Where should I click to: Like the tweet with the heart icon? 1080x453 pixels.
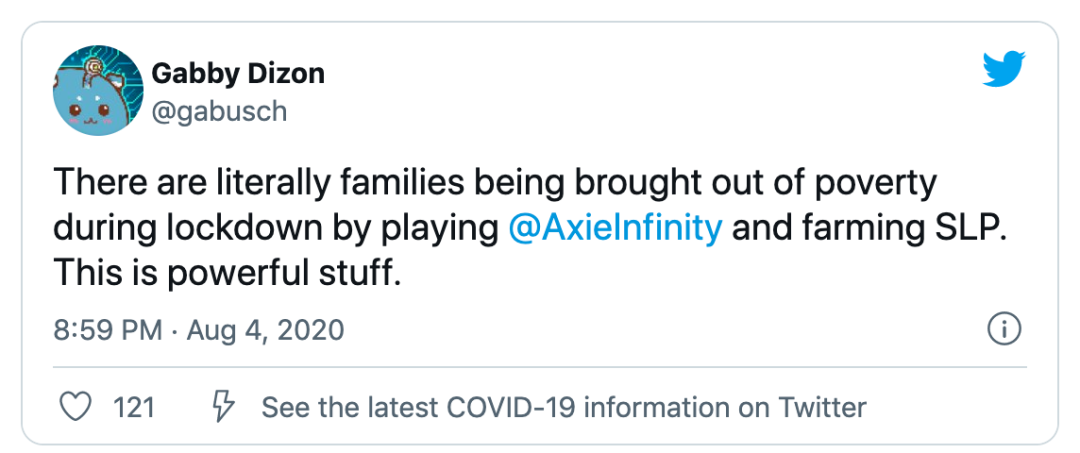(77, 407)
